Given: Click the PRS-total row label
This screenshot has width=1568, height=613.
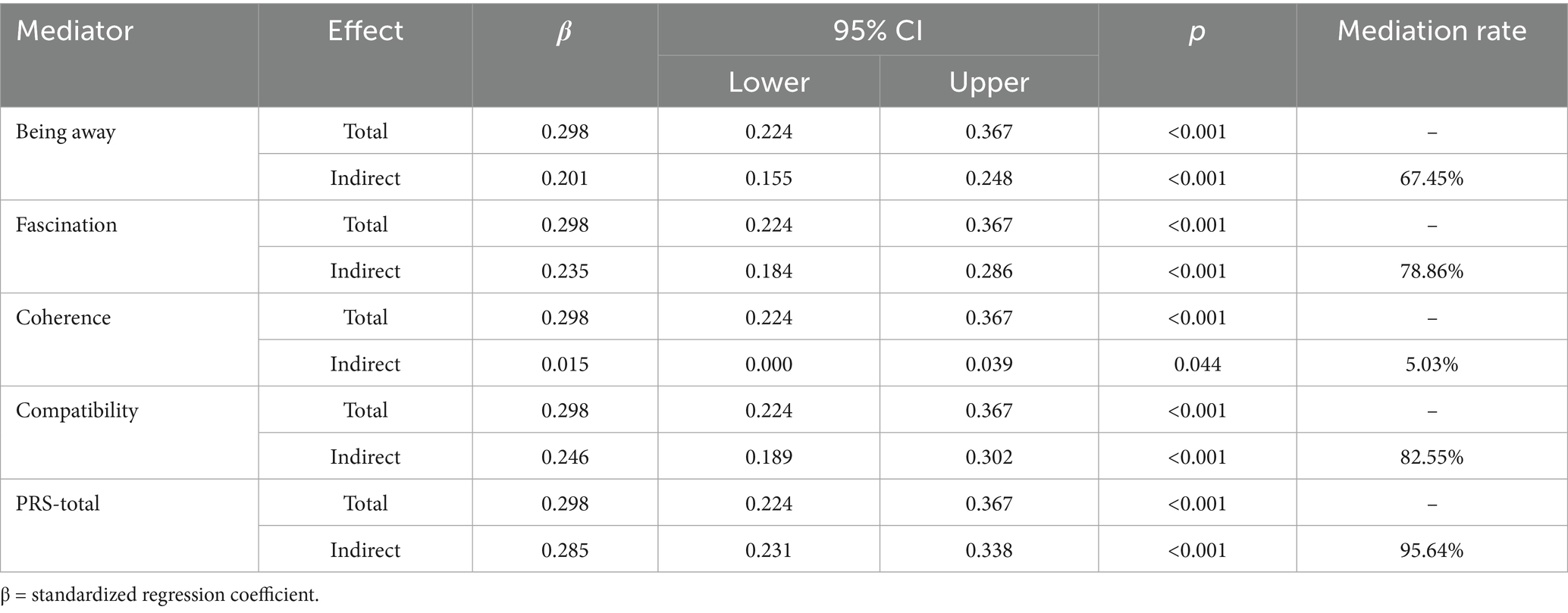Looking at the screenshot, I should (x=58, y=504).
